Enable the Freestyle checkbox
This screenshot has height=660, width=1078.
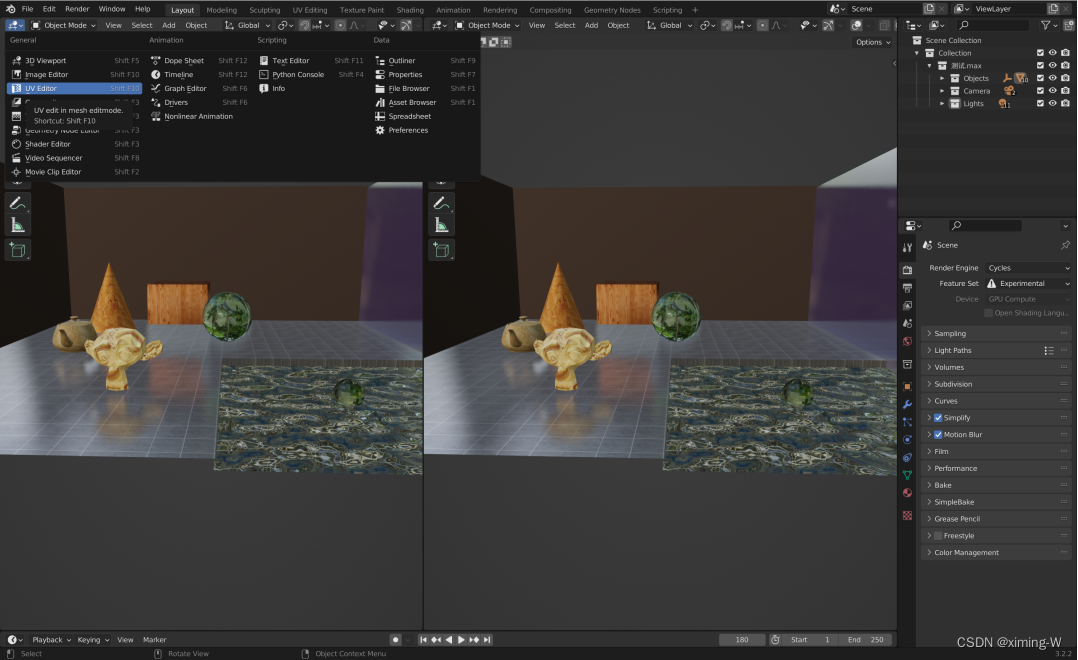[x=938, y=536]
